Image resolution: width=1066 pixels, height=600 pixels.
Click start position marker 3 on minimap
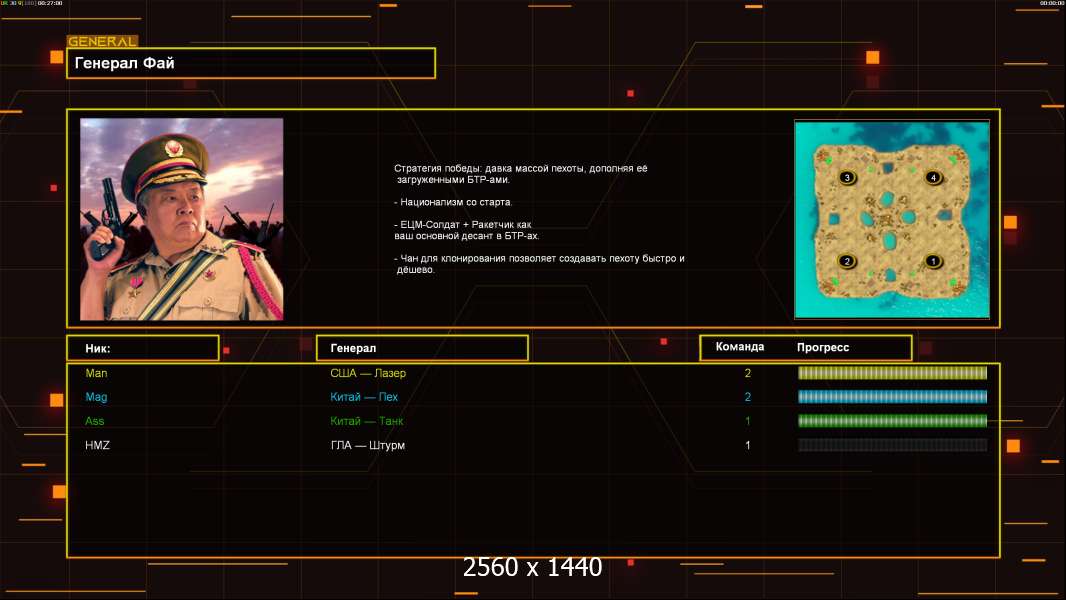click(847, 177)
